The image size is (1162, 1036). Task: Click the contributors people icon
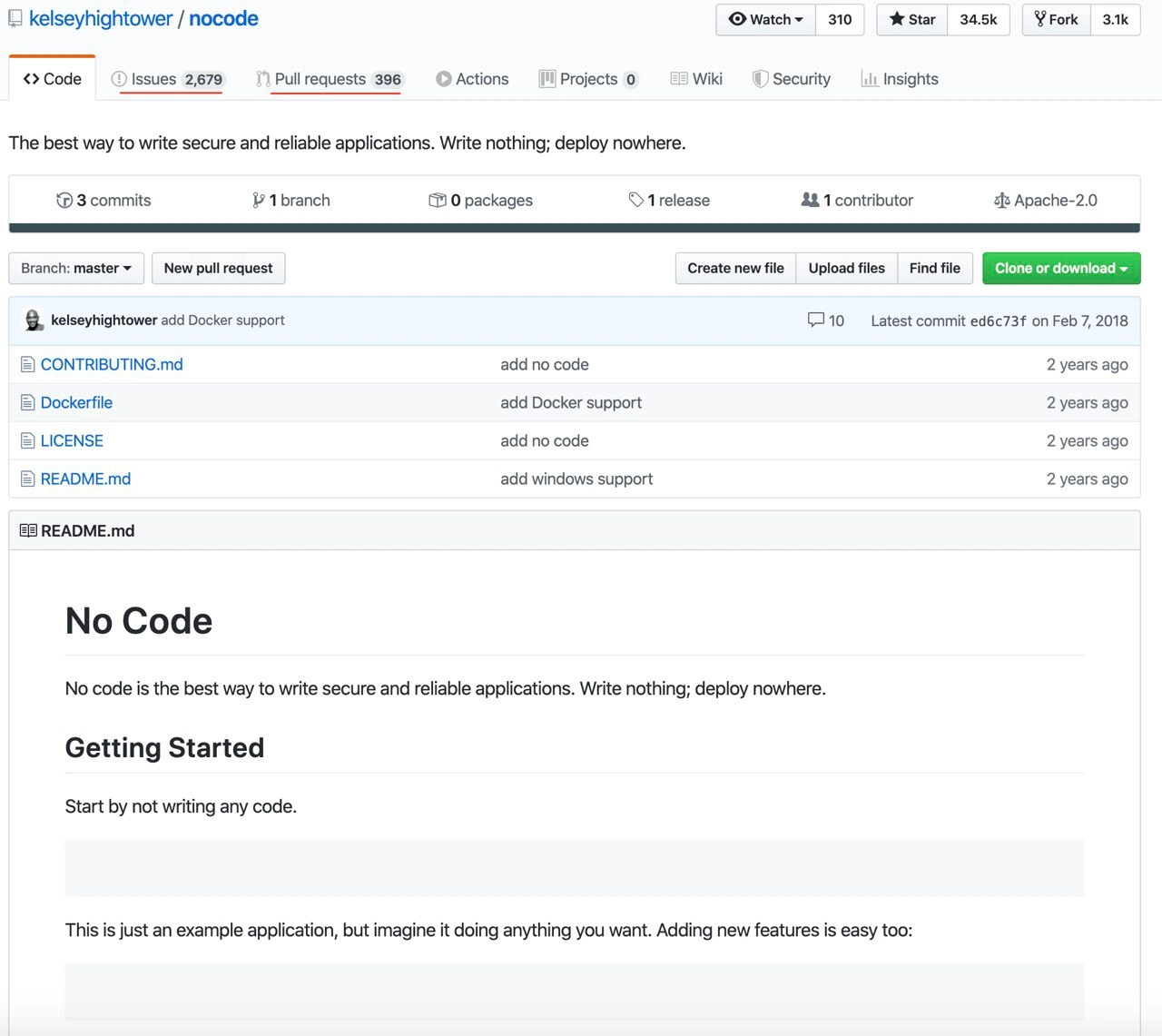tap(810, 200)
